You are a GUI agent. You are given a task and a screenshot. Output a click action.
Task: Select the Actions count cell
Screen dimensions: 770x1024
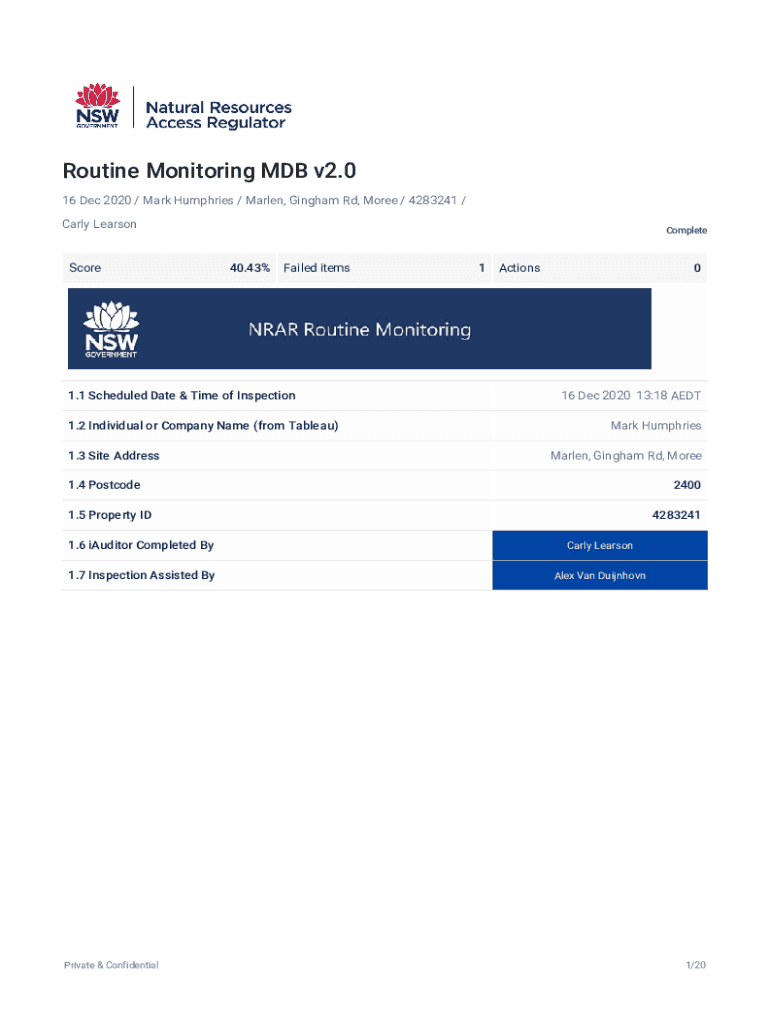[x=599, y=268]
